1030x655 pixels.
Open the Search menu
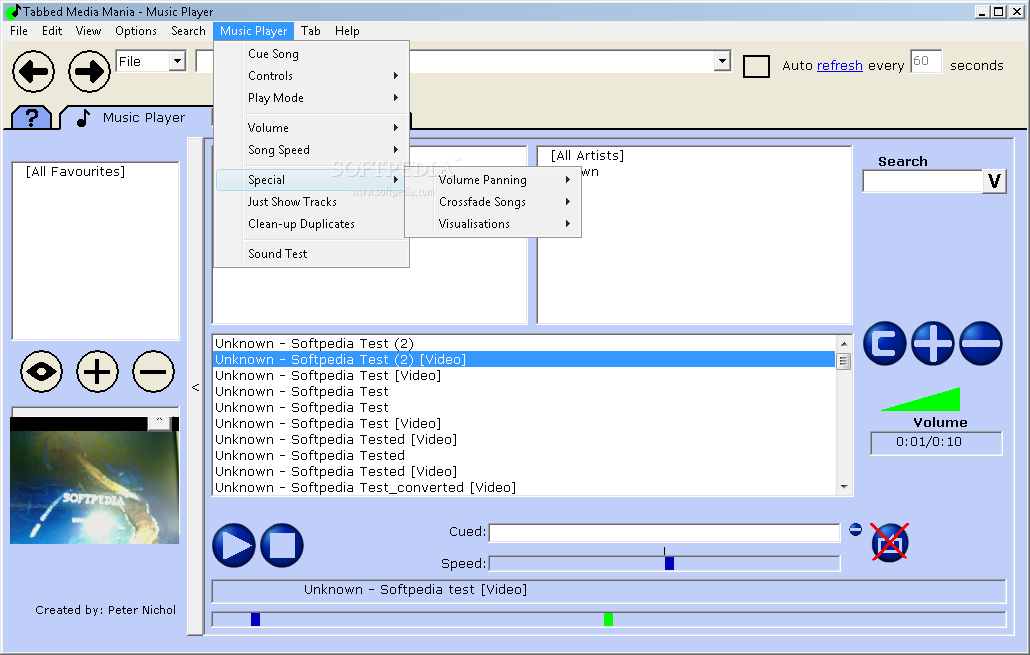(x=189, y=31)
